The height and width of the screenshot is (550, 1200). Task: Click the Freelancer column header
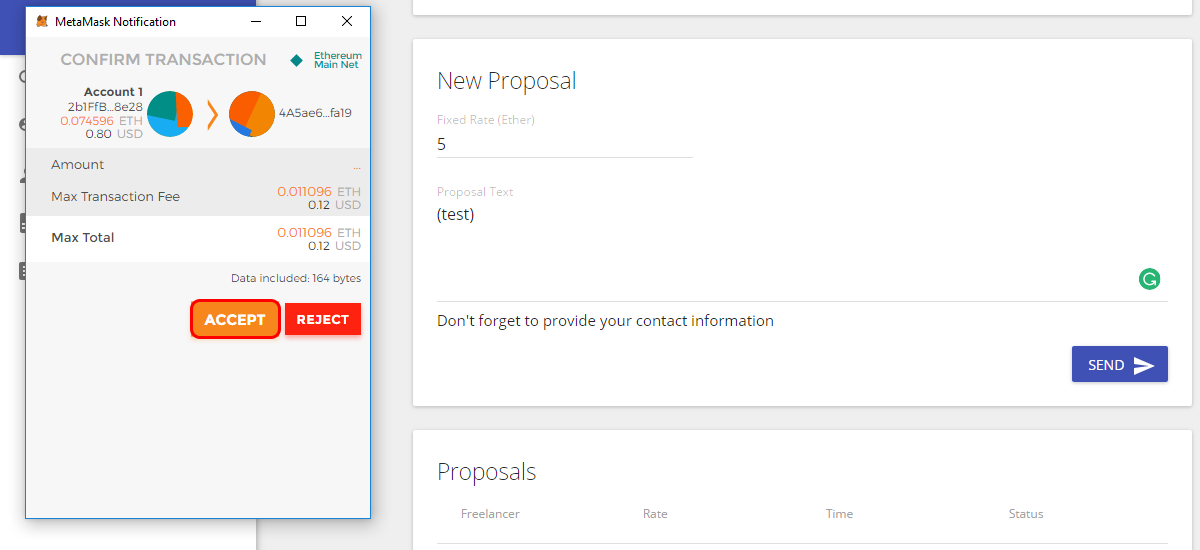coord(490,514)
